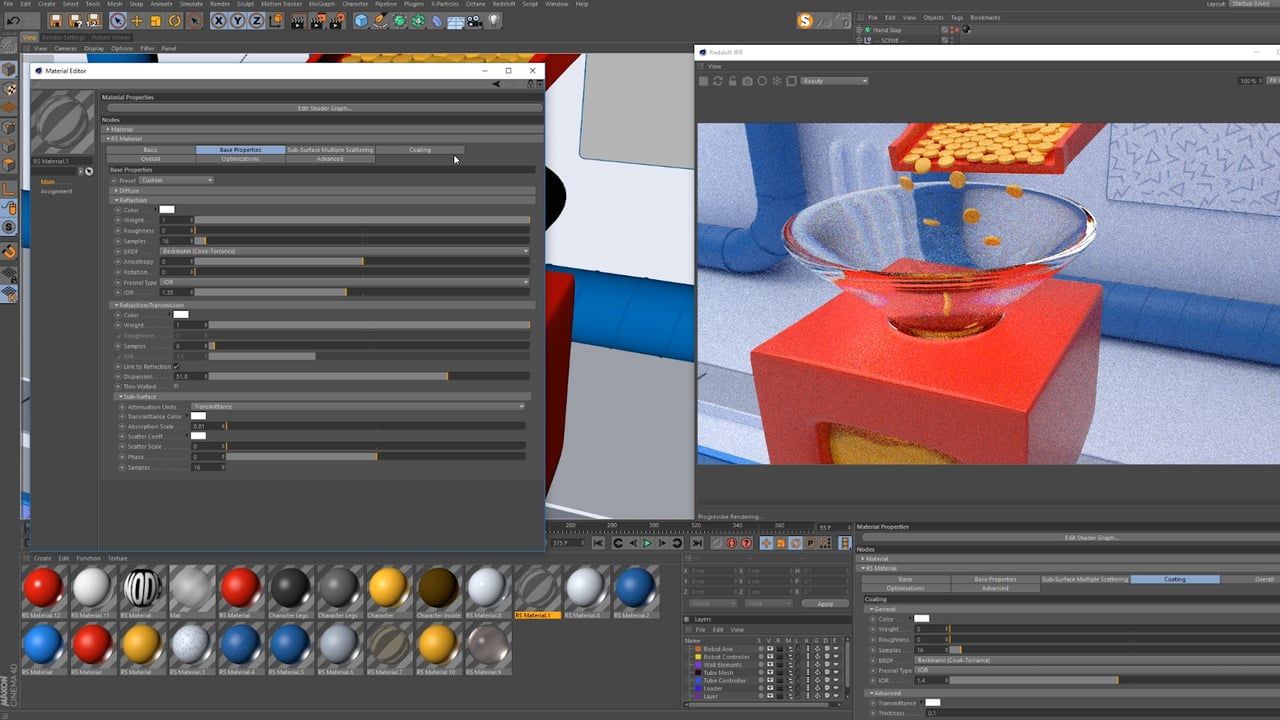Open the Attenuation Units Transmittance dropdown

pyautogui.click(x=358, y=407)
